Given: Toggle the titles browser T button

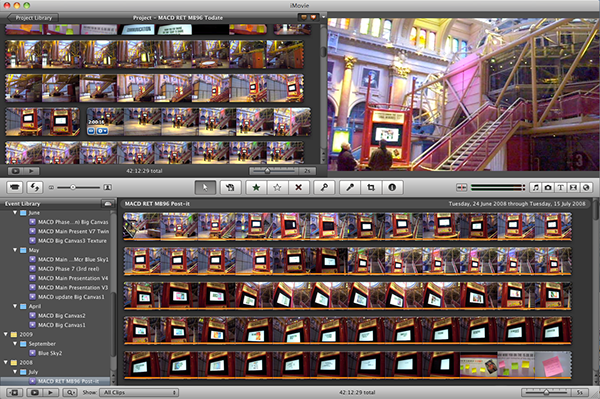Looking at the screenshot, I should pos(561,187).
